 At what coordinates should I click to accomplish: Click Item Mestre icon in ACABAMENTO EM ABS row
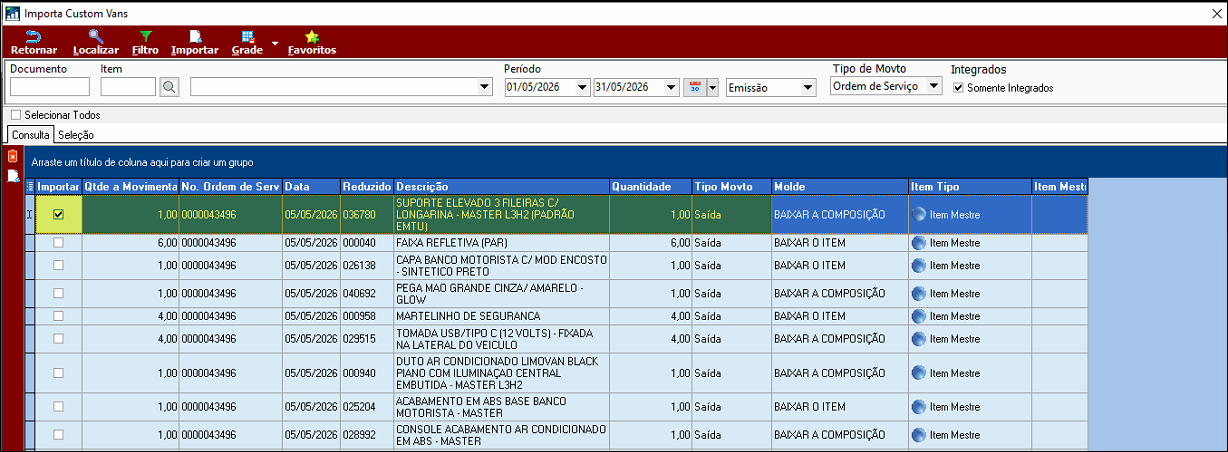(x=919, y=407)
